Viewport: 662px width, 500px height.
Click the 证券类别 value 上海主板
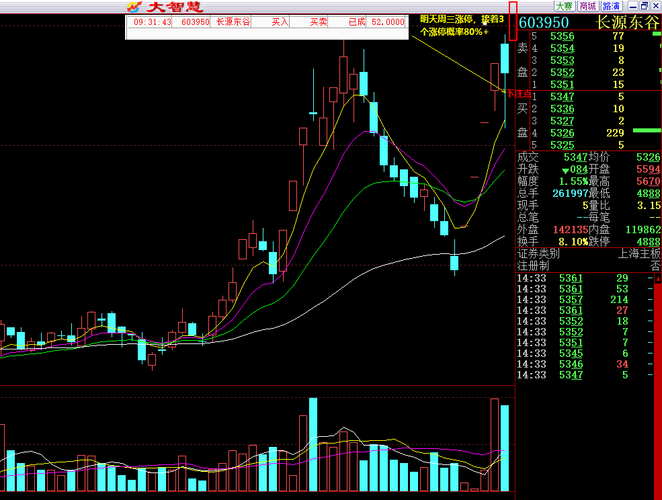[639, 254]
